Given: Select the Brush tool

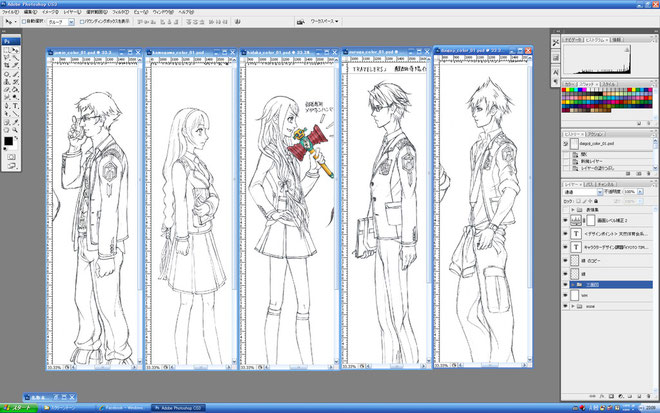Looking at the screenshot, I should coord(15,74).
